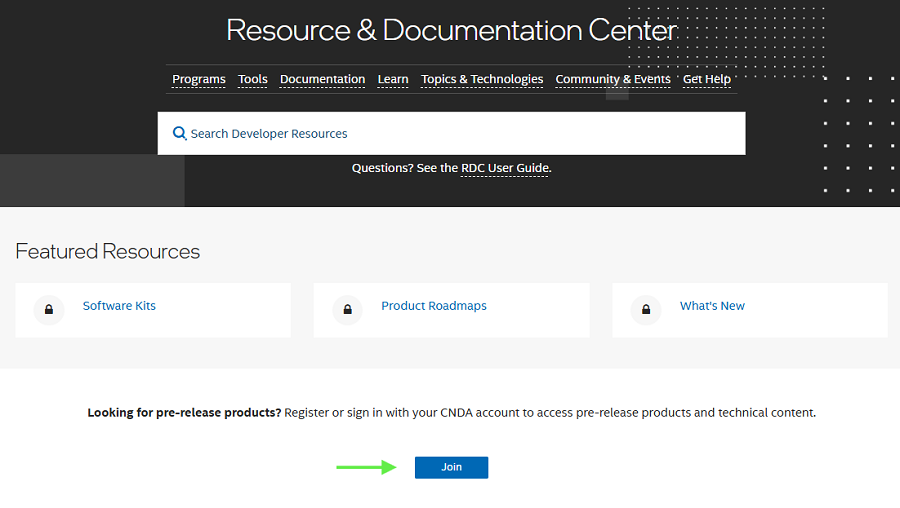This screenshot has height=508, width=900.
Task: Select Get Help in the navigation bar
Action: [707, 80]
